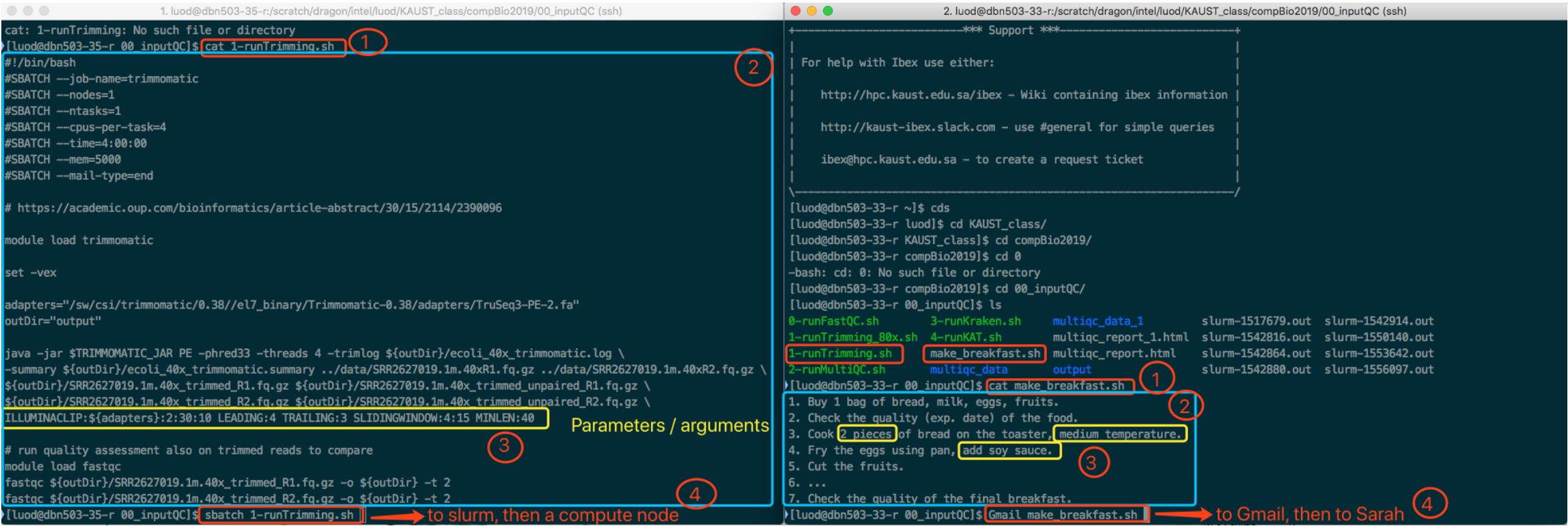Click the '0-runFastQC.sh' file name
The height and width of the screenshot is (526, 1568).
pyautogui.click(x=834, y=321)
